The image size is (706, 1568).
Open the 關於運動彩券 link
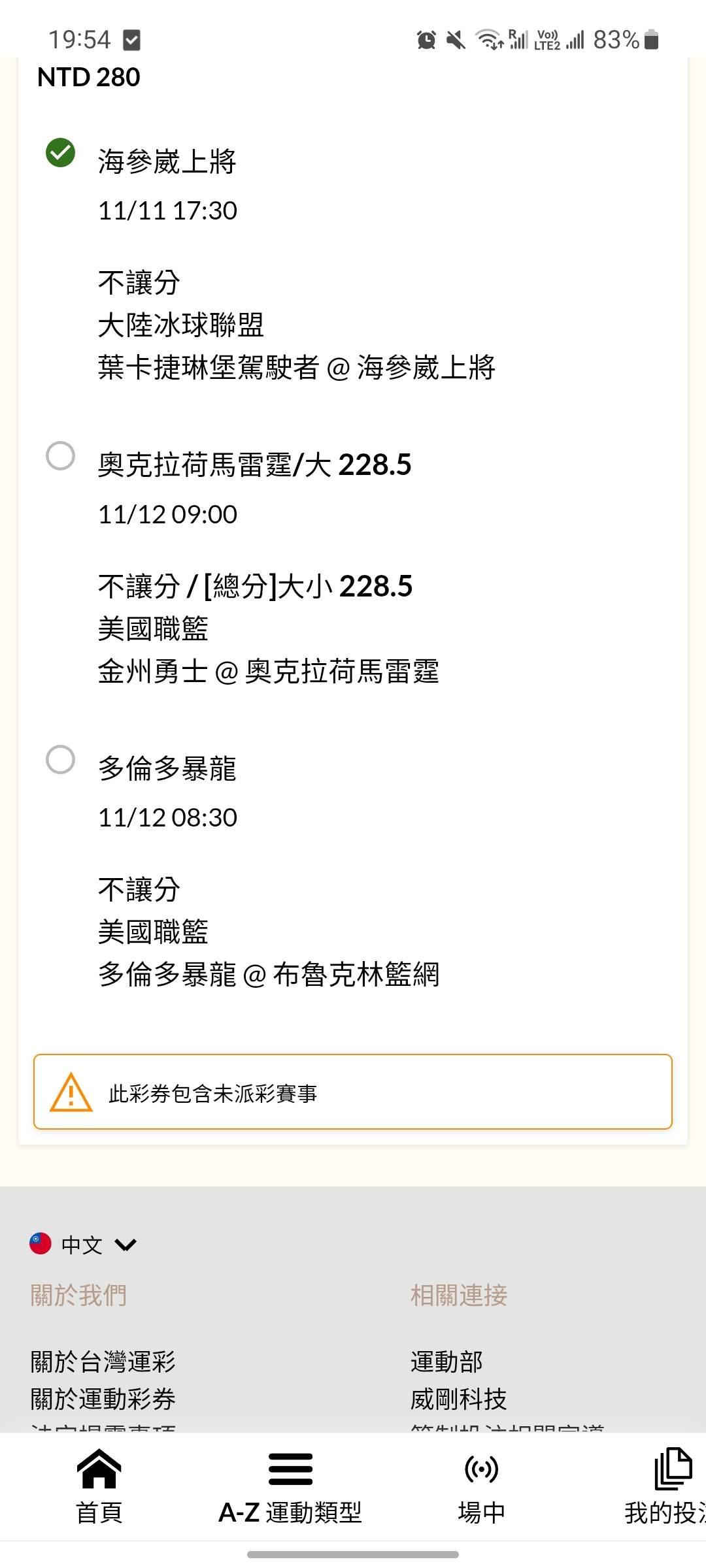[x=103, y=1399]
